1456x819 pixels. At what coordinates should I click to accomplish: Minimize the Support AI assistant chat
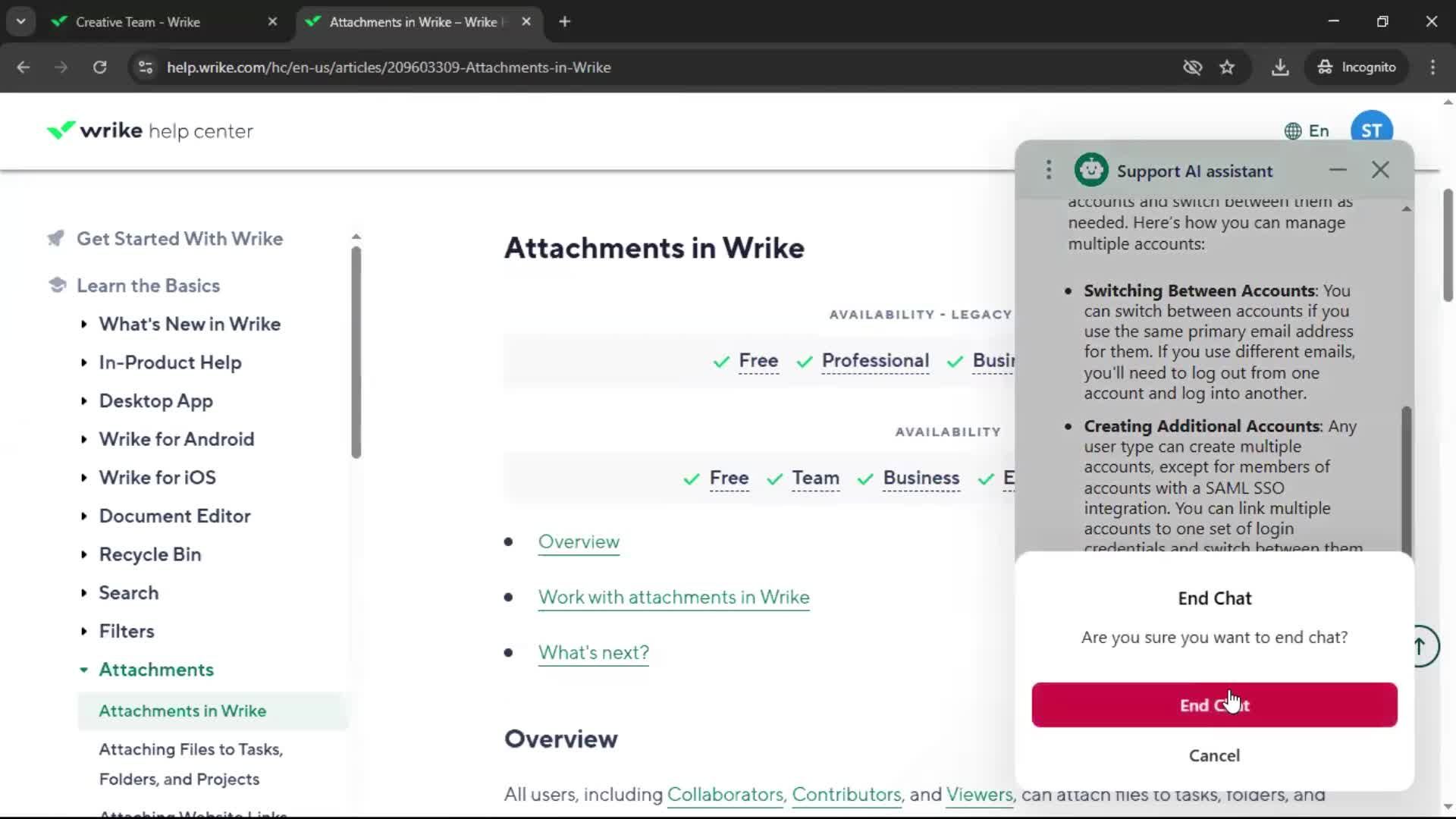pyautogui.click(x=1338, y=170)
